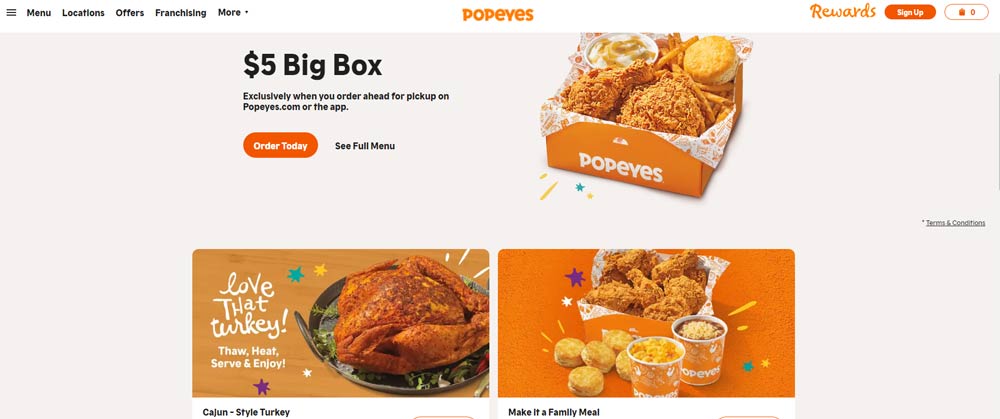This screenshot has width=1000, height=419.
Task: Click the Popeyes logo in header
Action: [498, 15]
